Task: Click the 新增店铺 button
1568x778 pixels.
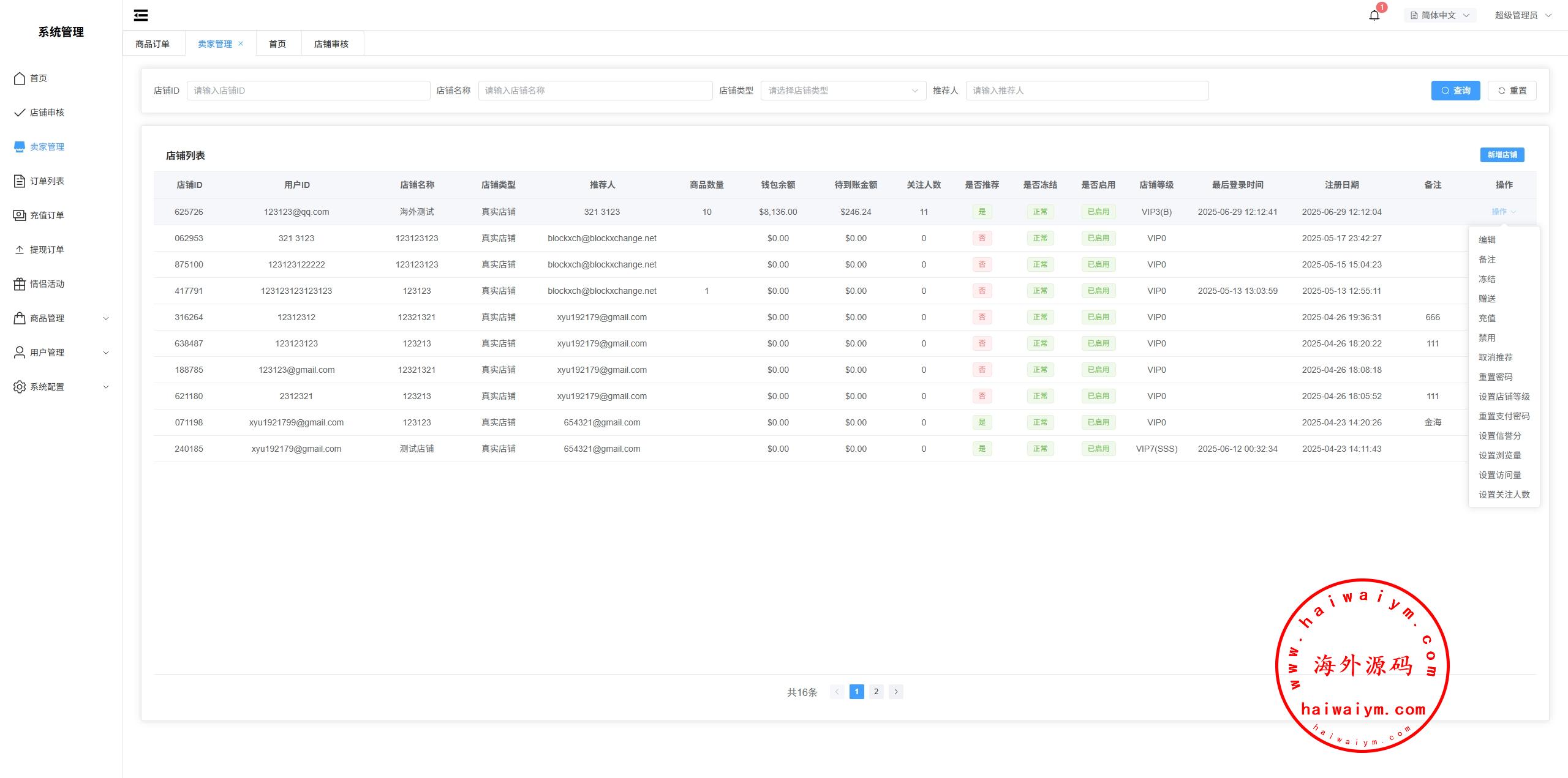Action: (x=1502, y=155)
